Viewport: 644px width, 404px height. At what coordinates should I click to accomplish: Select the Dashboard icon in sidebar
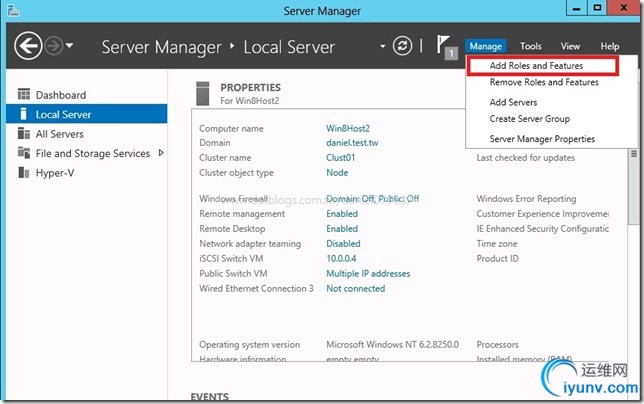coord(25,95)
